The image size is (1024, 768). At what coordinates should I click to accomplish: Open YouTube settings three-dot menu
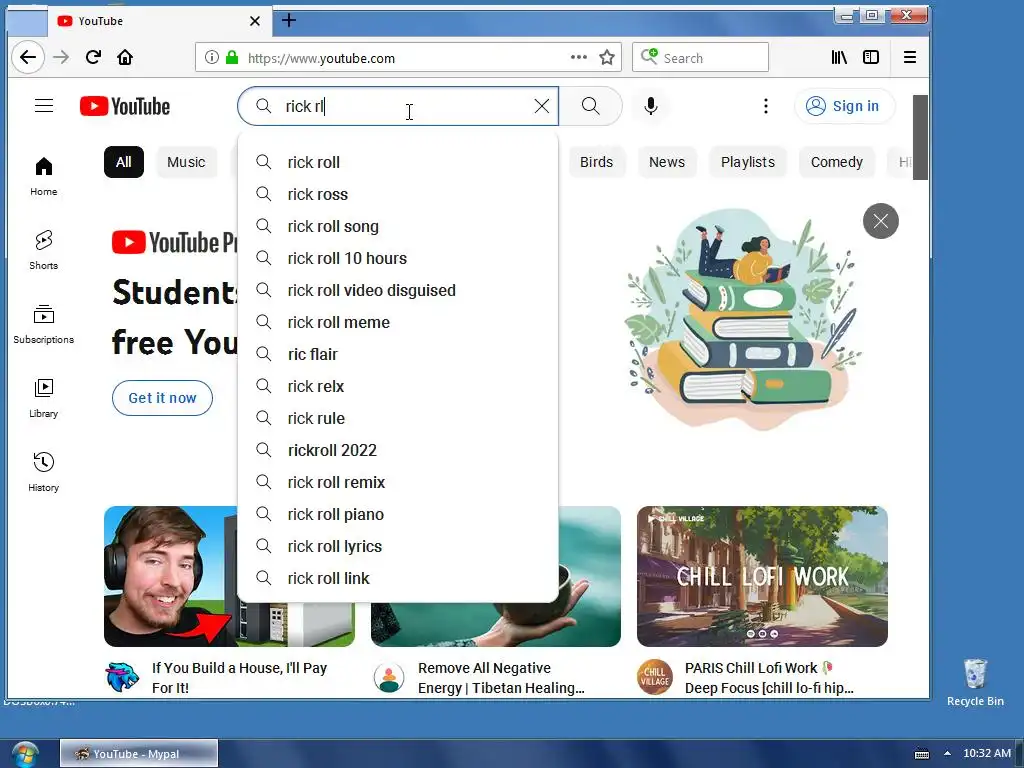click(765, 106)
